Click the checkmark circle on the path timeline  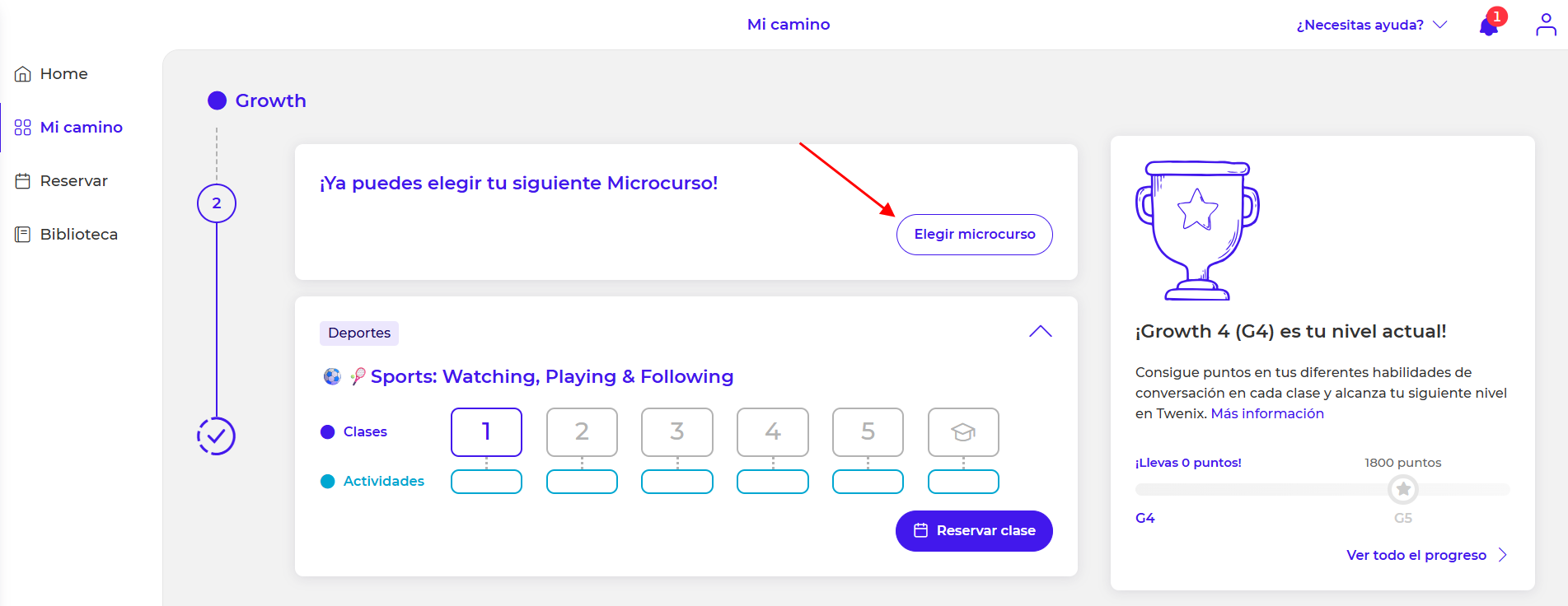click(x=217, y=436)
